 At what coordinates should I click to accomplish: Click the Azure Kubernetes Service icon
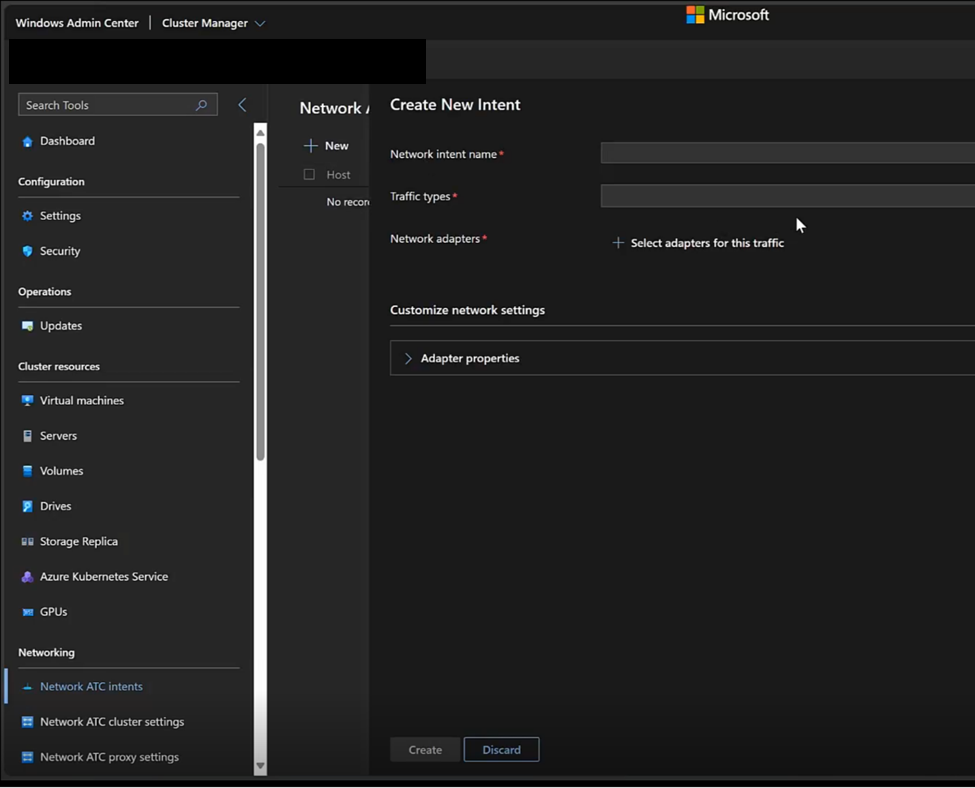point(27,577)
